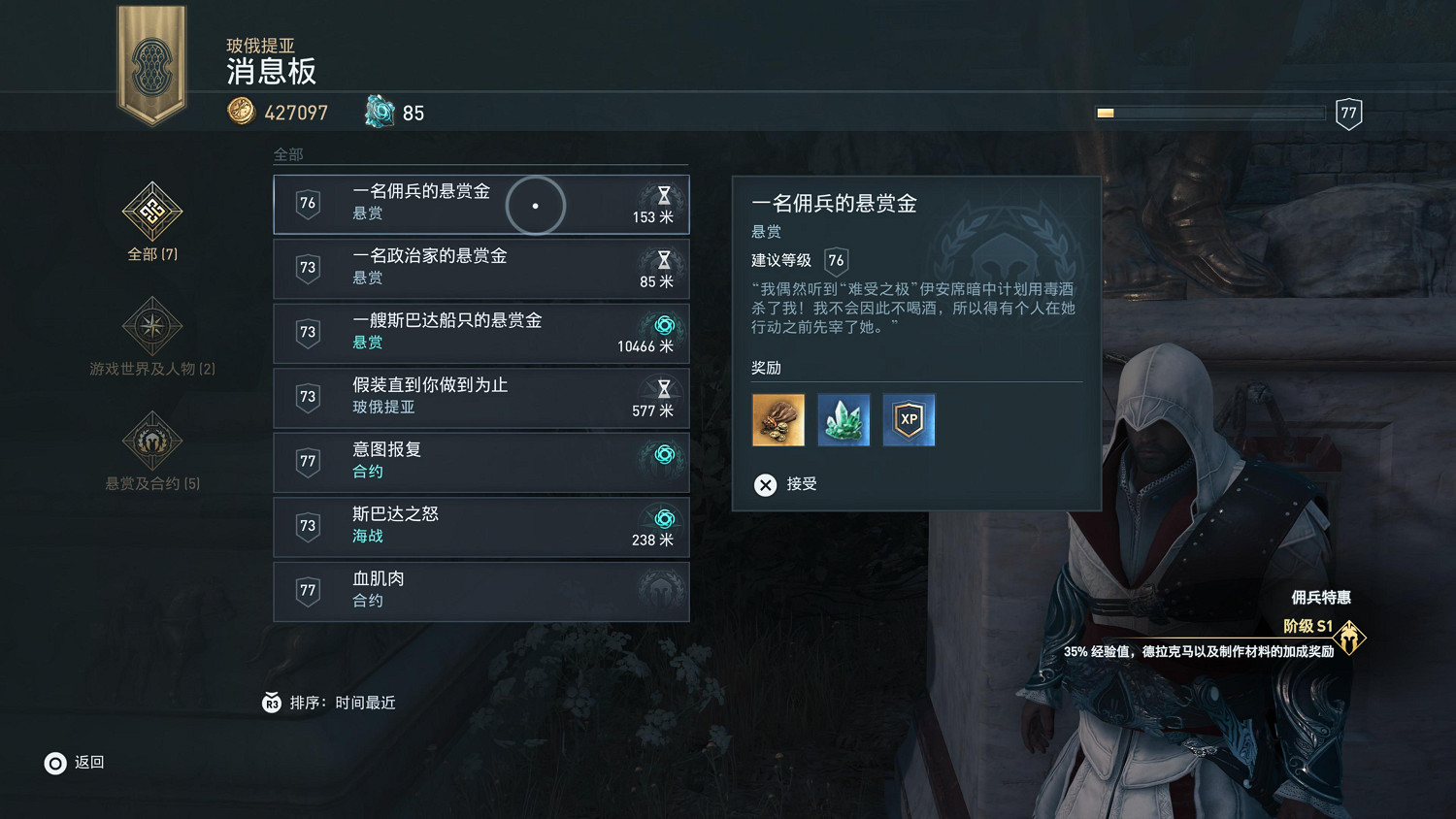The height and width of the screenshot is (819, 1456).
Task: Open 游戏世界及人物 category icon
Action: click(152, 326)
